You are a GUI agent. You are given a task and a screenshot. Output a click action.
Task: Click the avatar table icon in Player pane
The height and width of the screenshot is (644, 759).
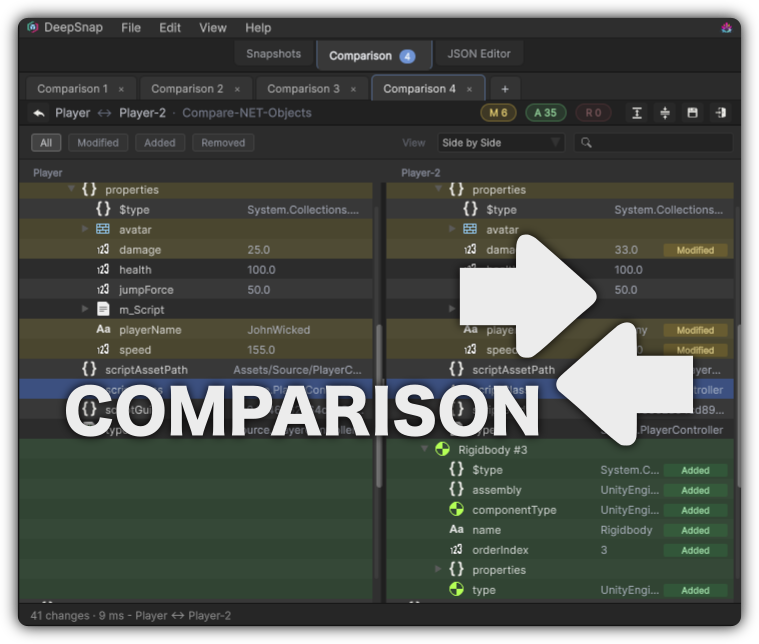click(103, 229)
